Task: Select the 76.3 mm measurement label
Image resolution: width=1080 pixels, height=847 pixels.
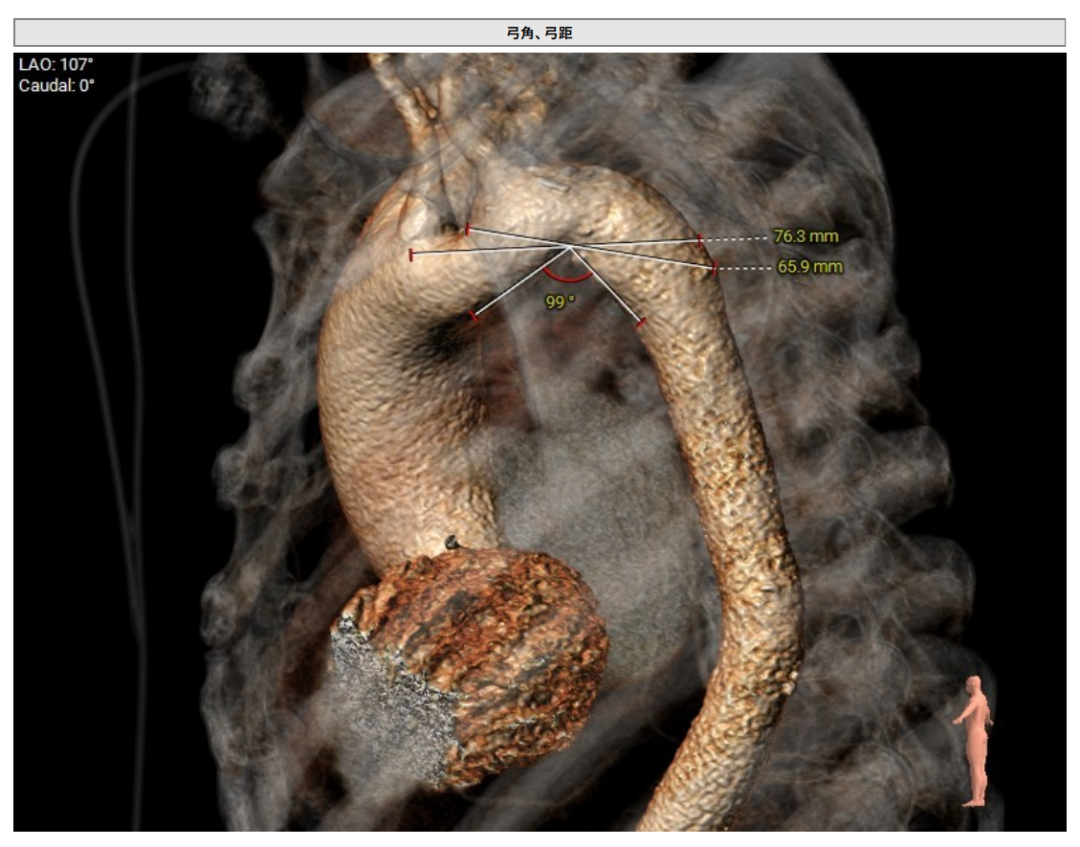Action: pos(806,237)
